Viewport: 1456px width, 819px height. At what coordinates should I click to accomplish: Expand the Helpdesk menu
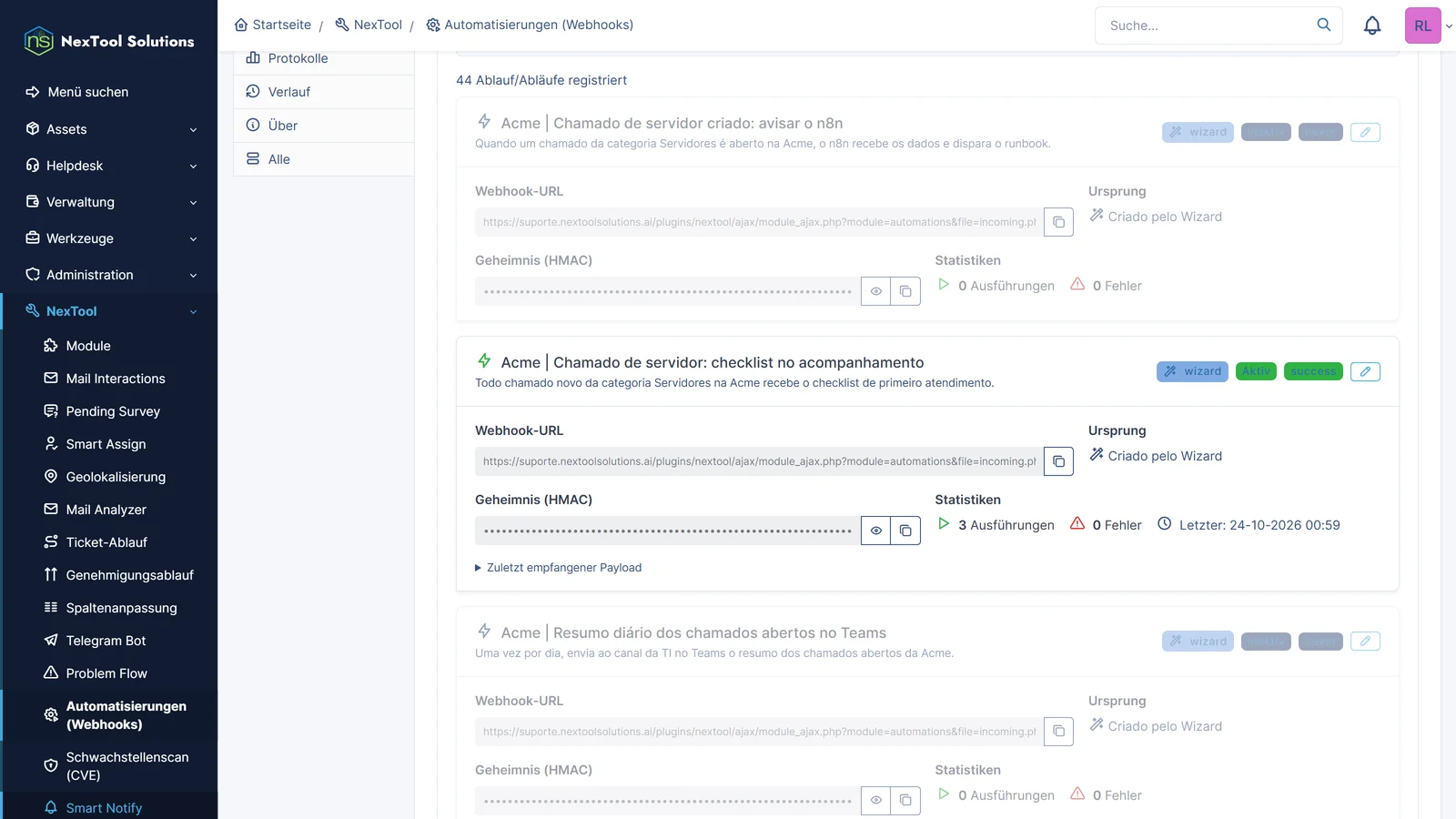109,166
